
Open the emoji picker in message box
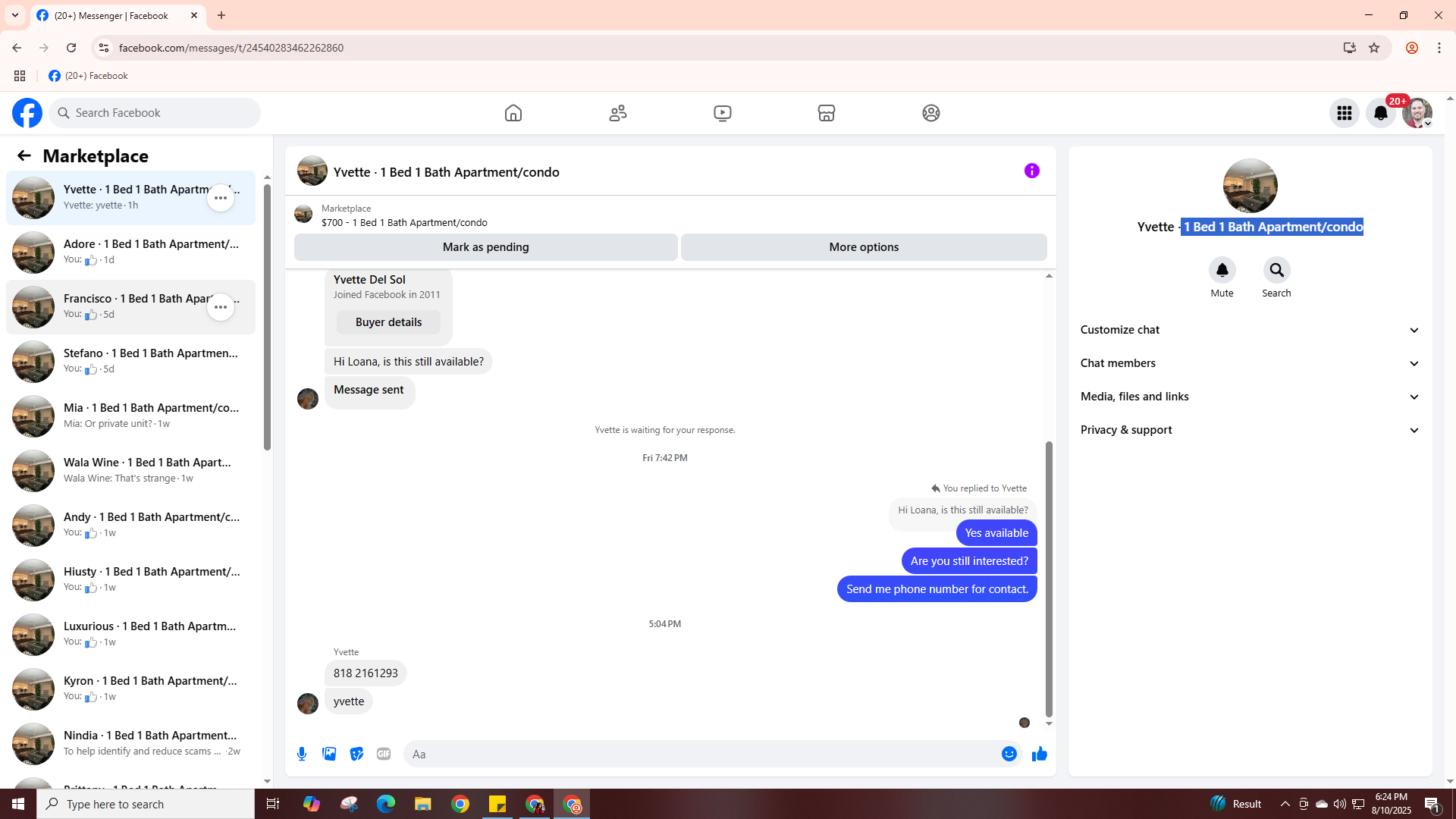(x=1009, y=754)
